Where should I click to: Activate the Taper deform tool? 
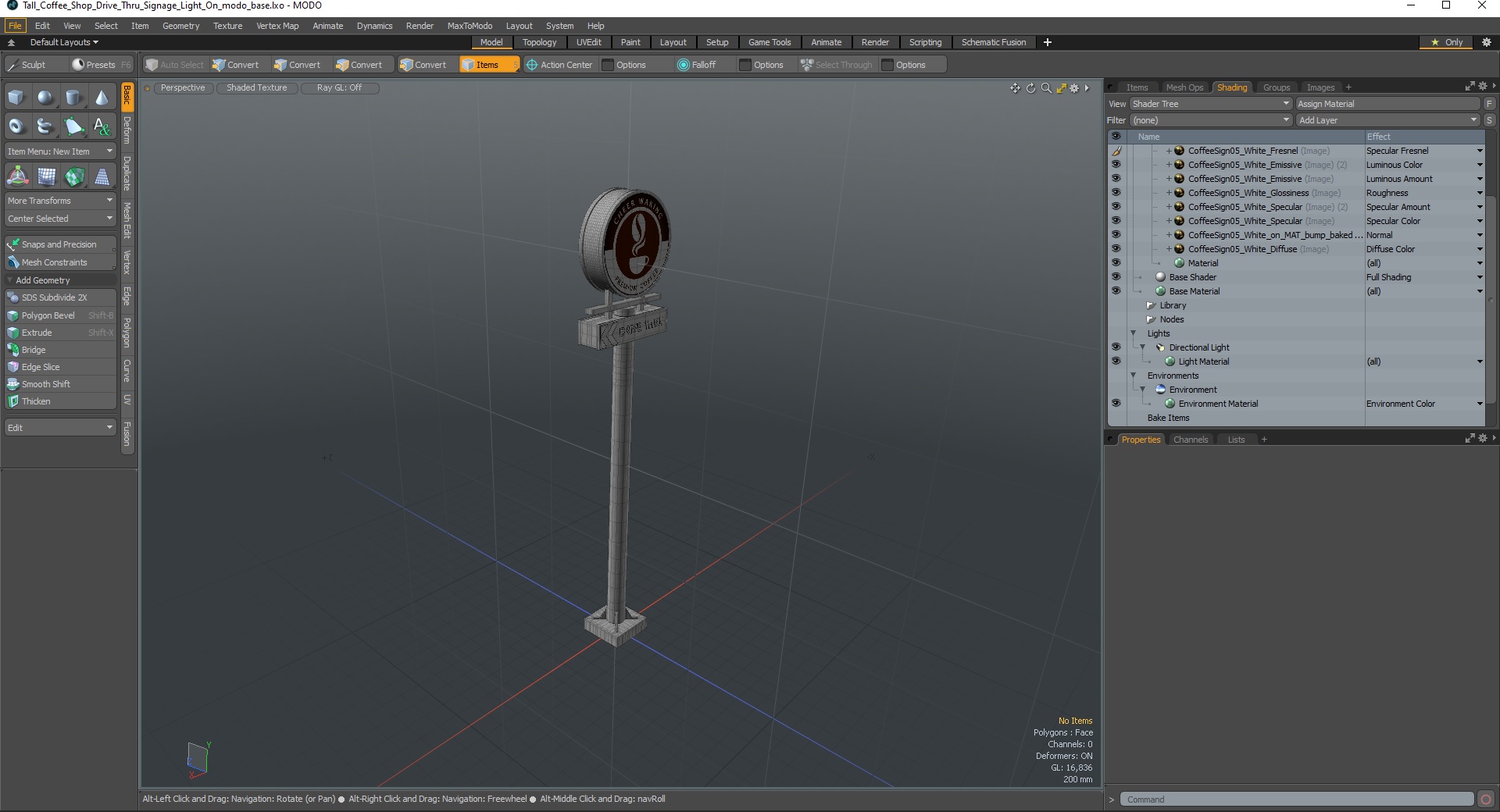pos(102,177)
